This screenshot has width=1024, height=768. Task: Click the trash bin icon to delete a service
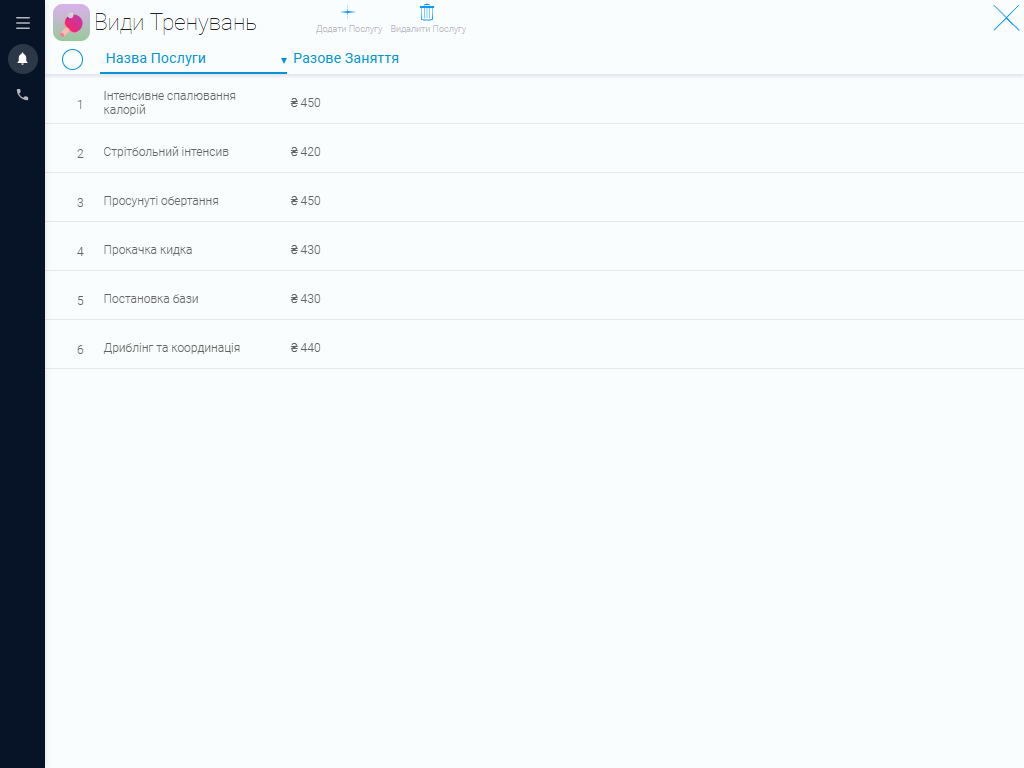coord(427,12)
